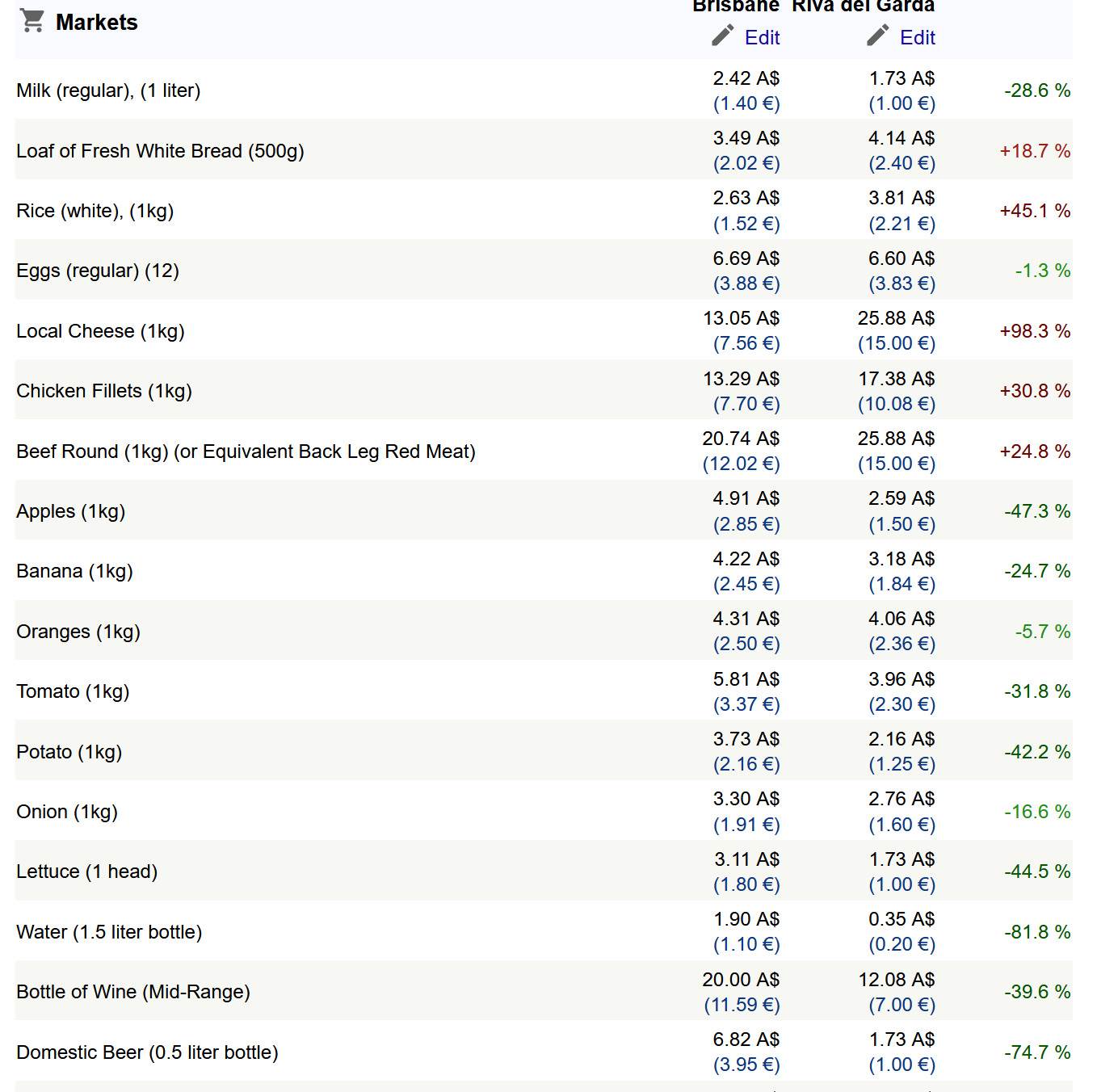Click the Bottle of Wine (Mid-Range) label
Viewport: 1097px width, 1092px height.
pos(133,992)
